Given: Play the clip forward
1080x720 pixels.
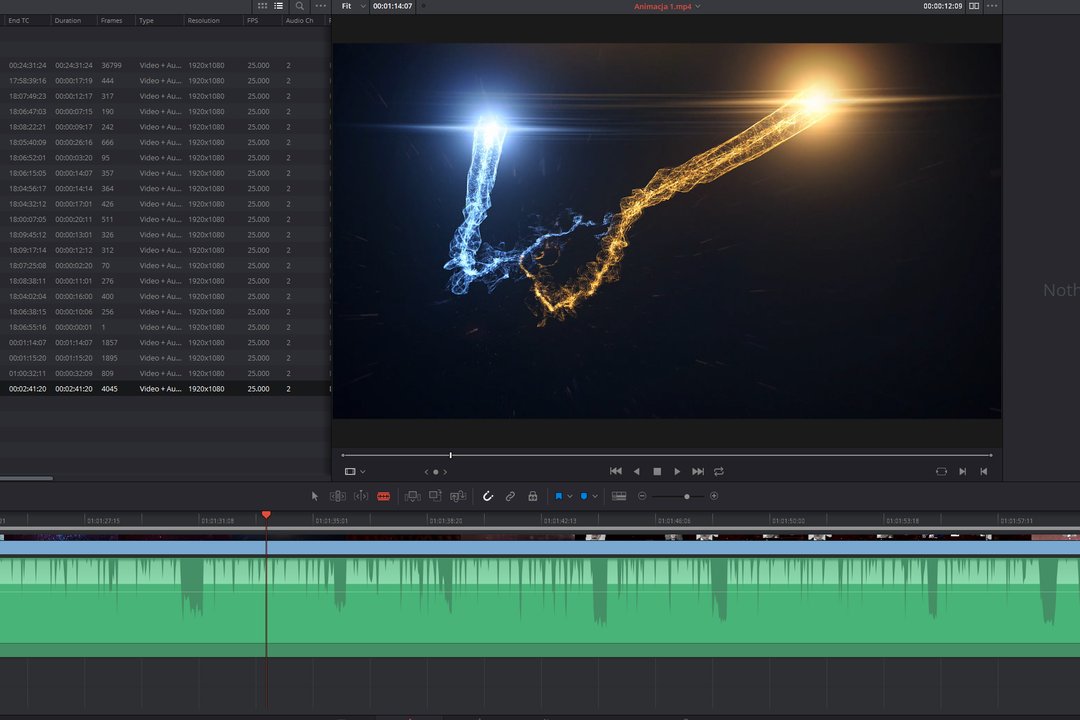Looking at the screenshot, I should (677, 471).
